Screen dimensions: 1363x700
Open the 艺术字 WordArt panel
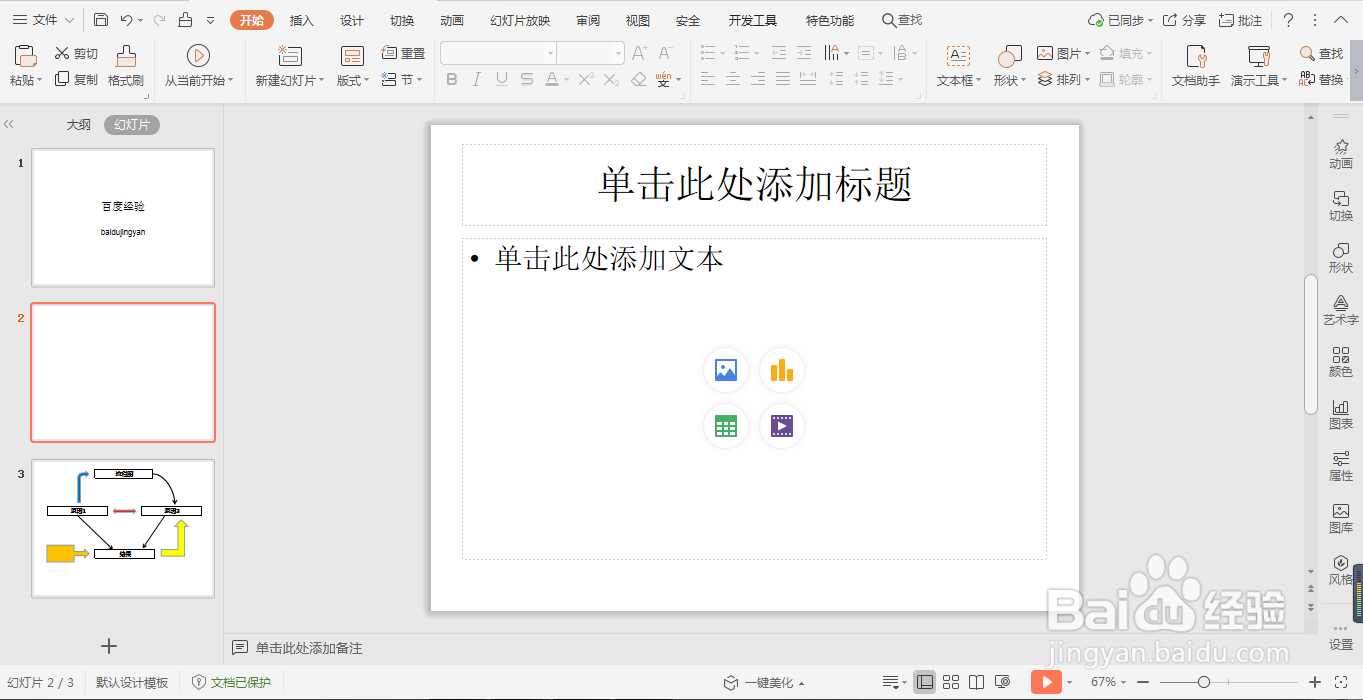tap(1341, 310)
